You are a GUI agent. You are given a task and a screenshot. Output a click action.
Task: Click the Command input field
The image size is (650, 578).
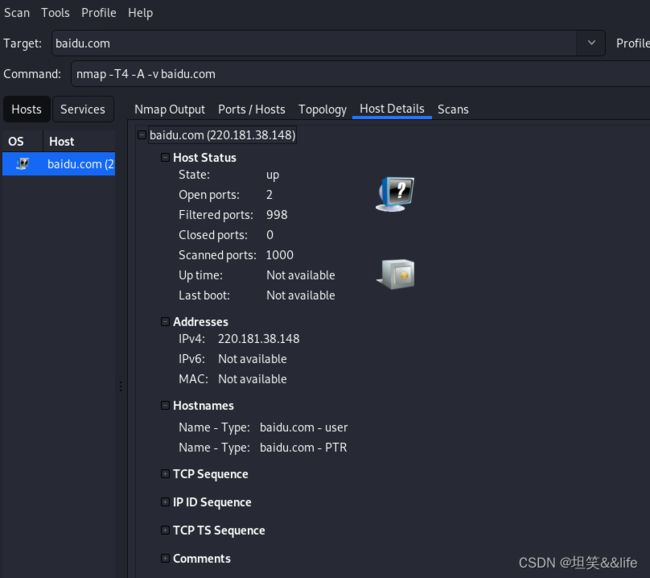click(361, 74)
